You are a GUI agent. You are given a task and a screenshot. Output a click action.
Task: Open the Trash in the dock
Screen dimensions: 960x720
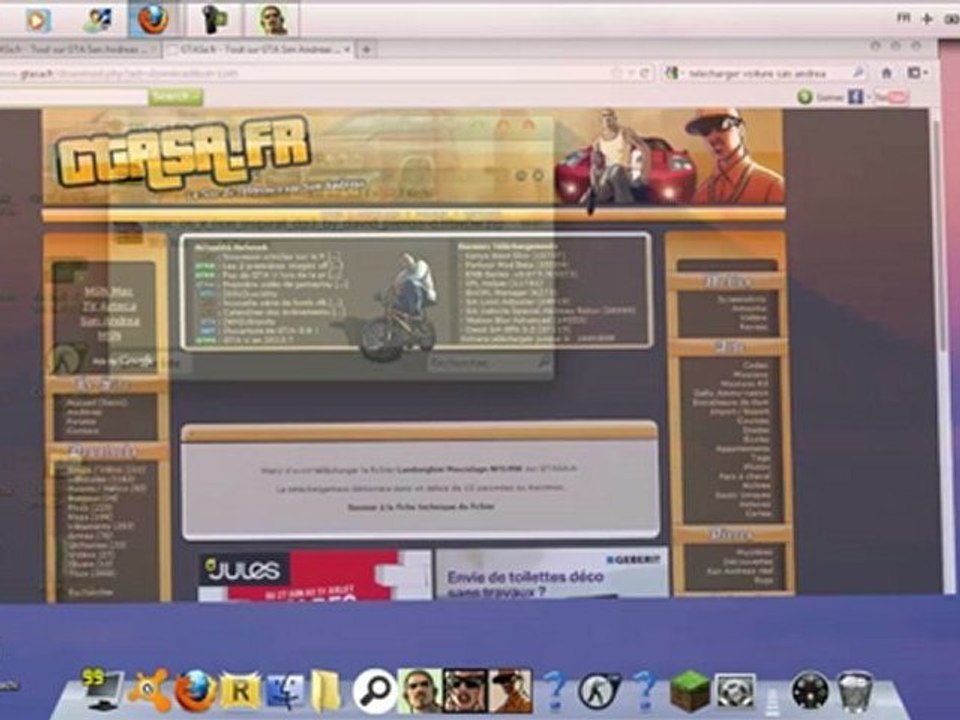(855, 691)
